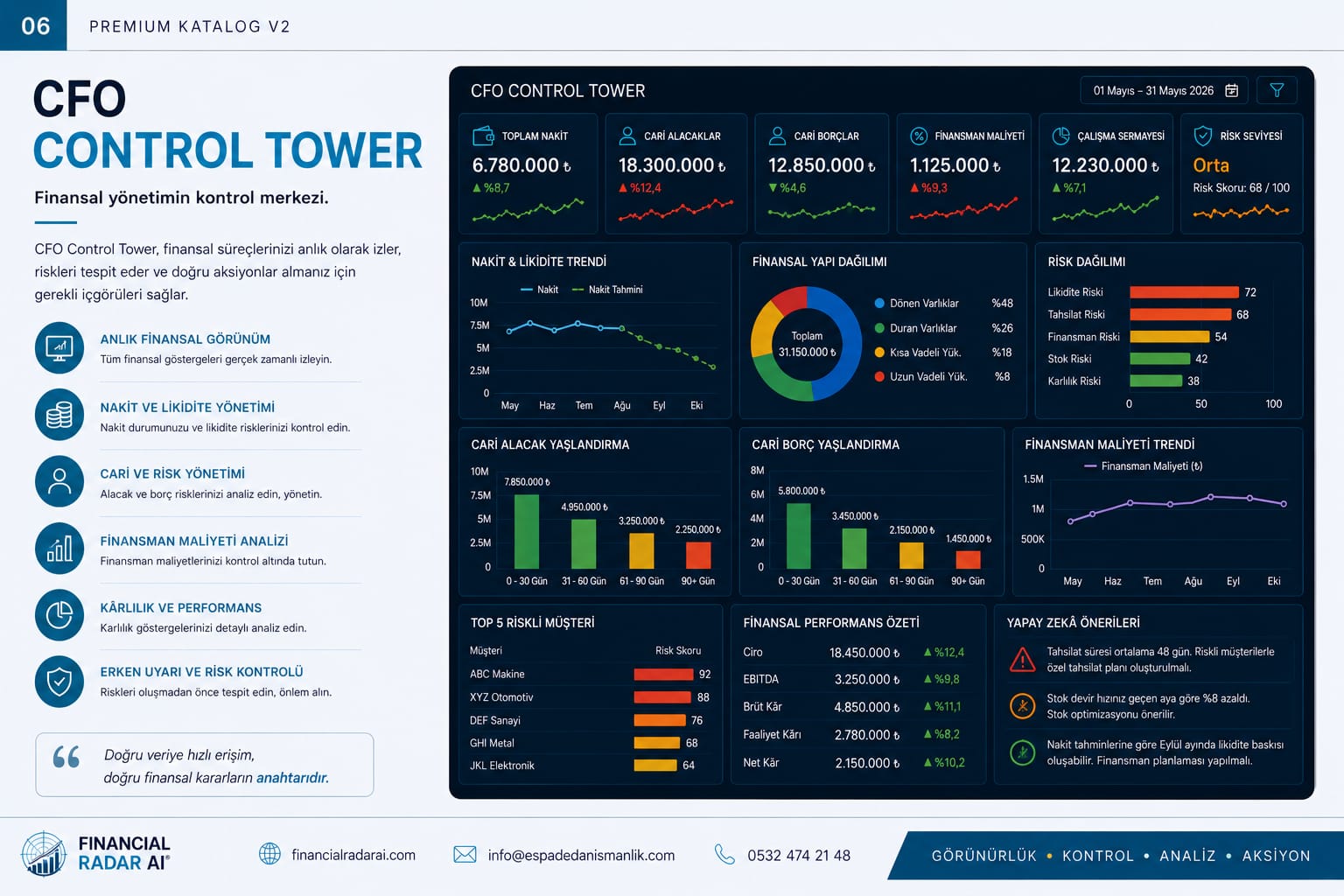Click the Stok Riski bar valued 42
The width and height of the screenshot is (1344, 896).
pyautogui.click(x=1160, y=359)
